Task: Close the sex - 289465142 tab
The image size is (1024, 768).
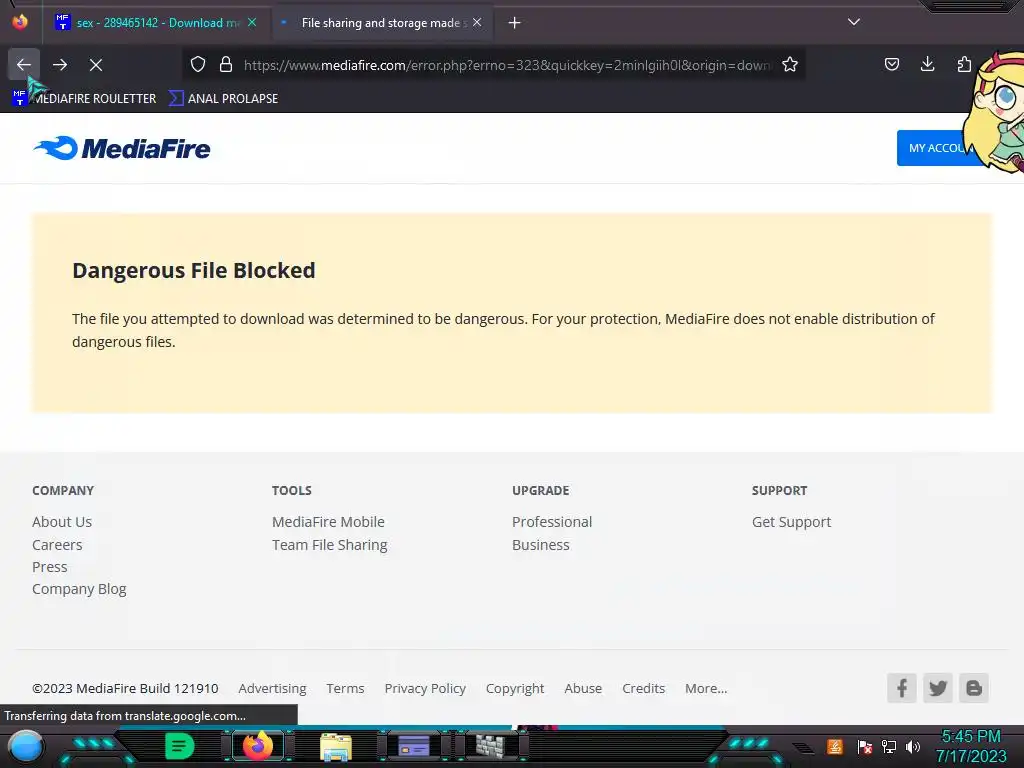Action: pyautogui.click(x=252, y=23)
